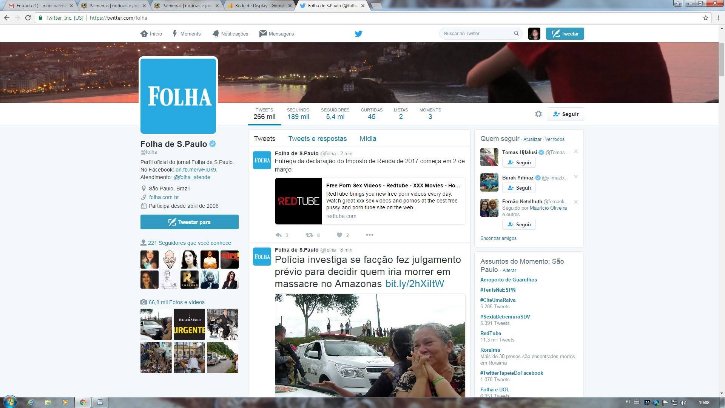Image resolution: width=725 pixels, height=408 pixels.
Task: Follow the first suggested account
Action: (x=519, y=162)
